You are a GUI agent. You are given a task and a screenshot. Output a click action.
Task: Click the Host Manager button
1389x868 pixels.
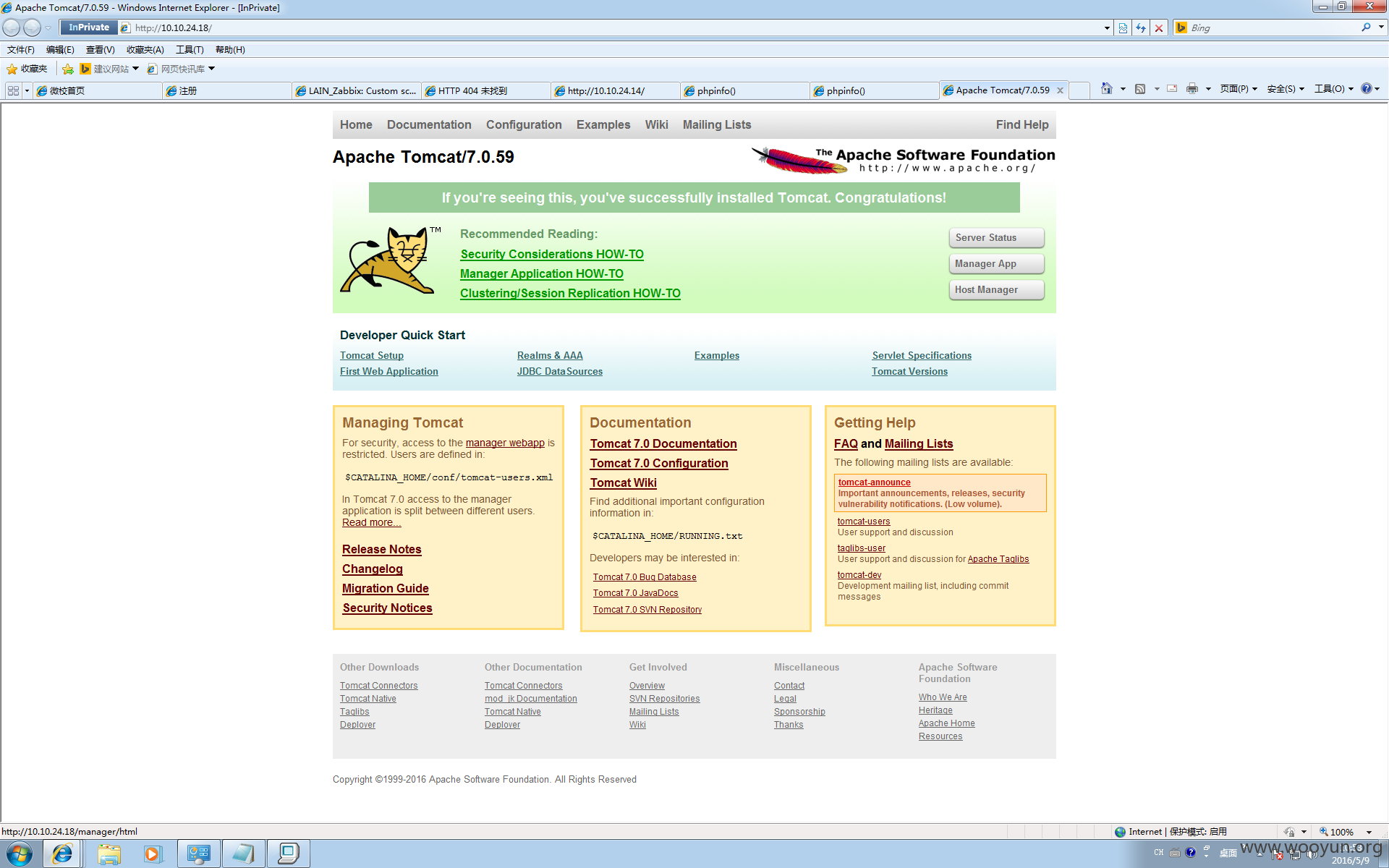(996, 290)
